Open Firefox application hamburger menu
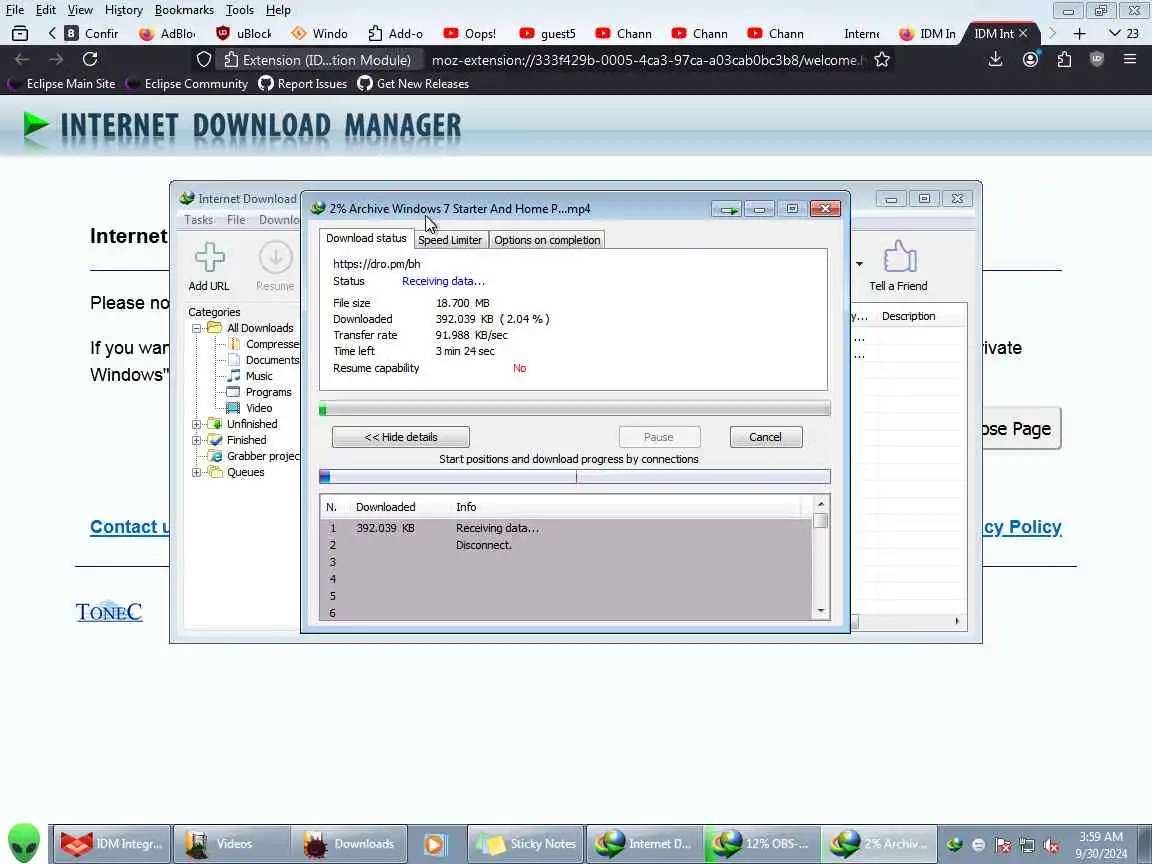Viewport: 1152px width, 864px height. [x=1130, y=60]
